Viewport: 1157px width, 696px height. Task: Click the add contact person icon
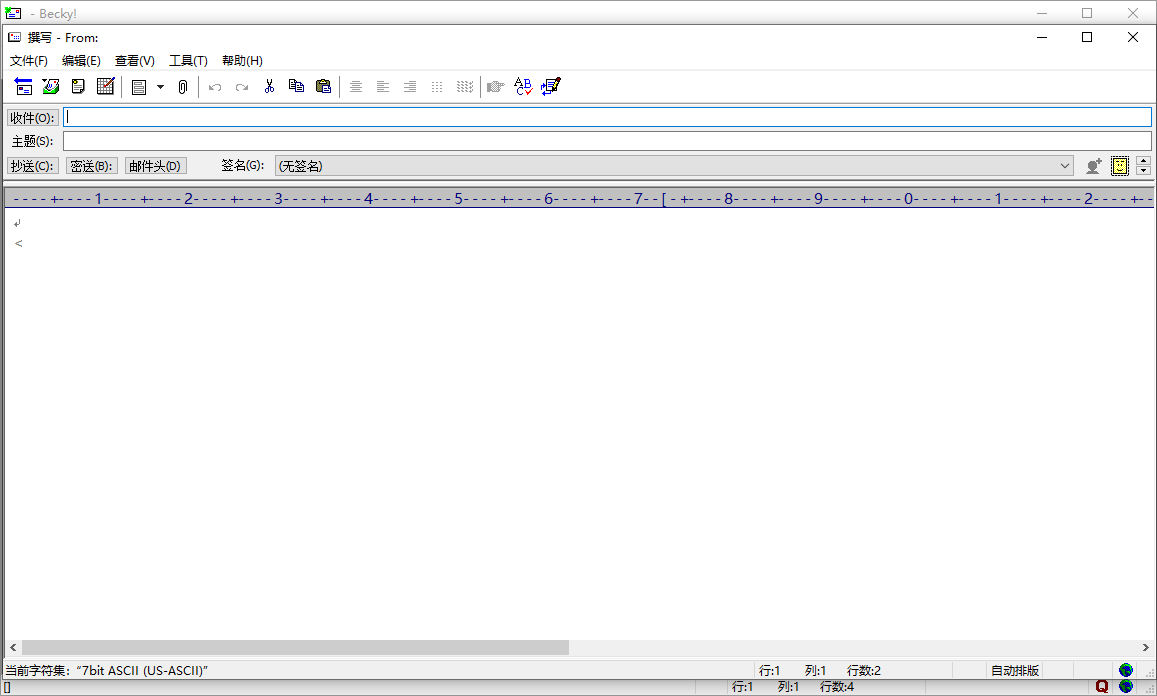pyautogui.click(x=1094, y=166)
